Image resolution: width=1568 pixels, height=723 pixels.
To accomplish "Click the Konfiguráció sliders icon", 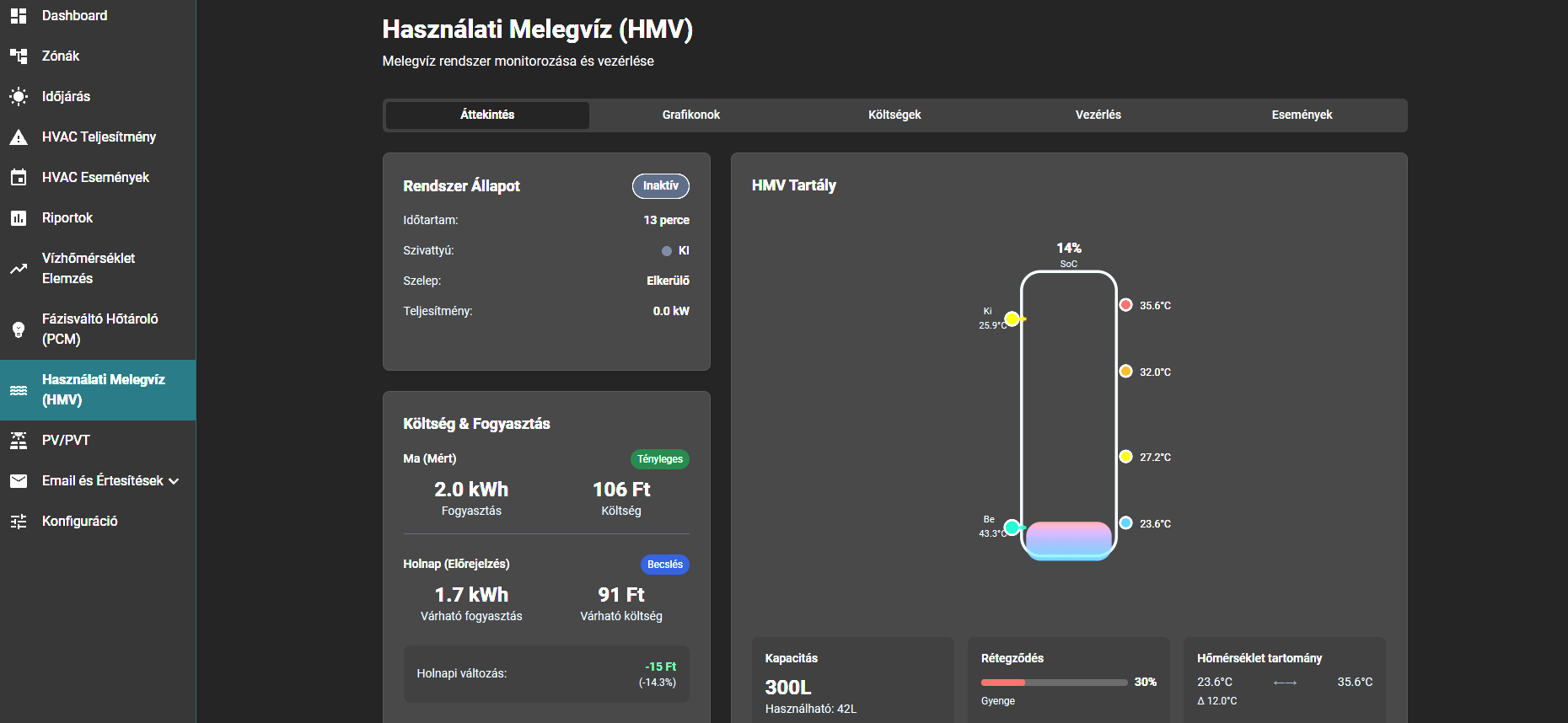I will click(x=19, y=521).
